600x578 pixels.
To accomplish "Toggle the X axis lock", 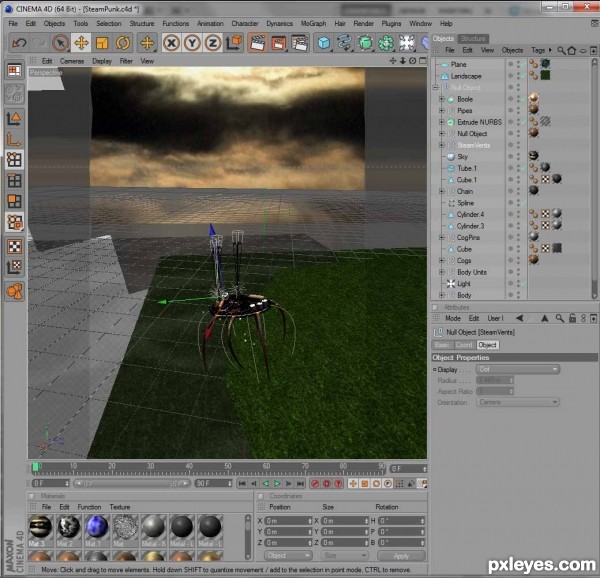I will point(171,43).
